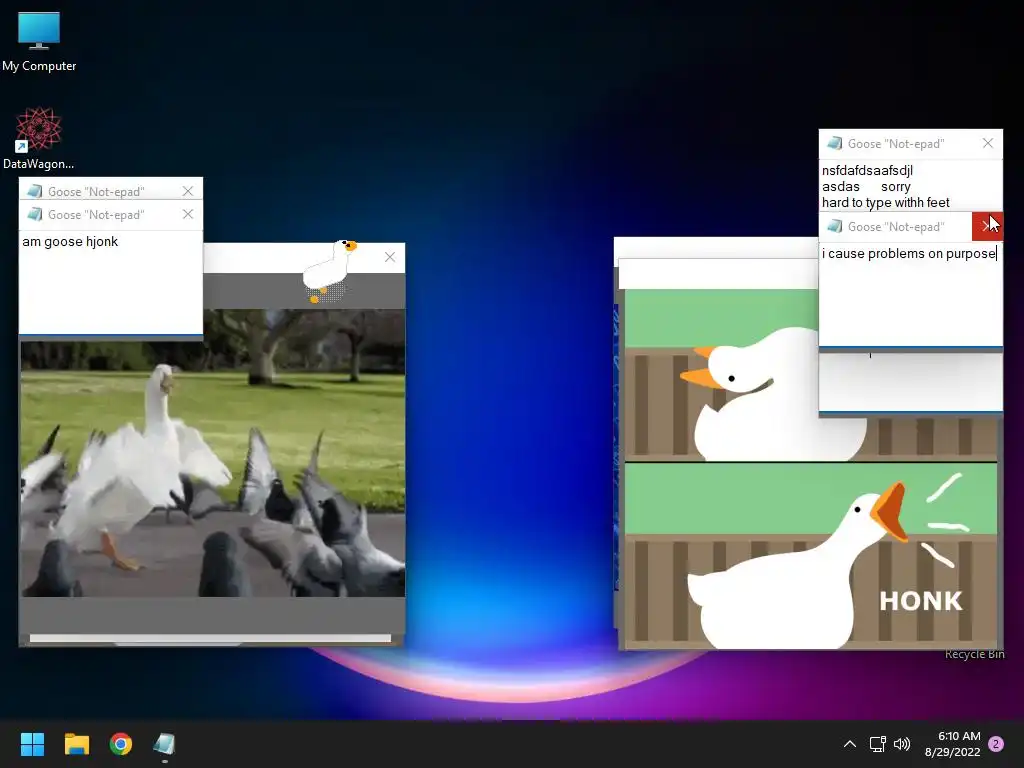Screen dimensions: 1024x768
Task: Click notepad icon in top right Not-epad title bar
Action: point(834,143)
